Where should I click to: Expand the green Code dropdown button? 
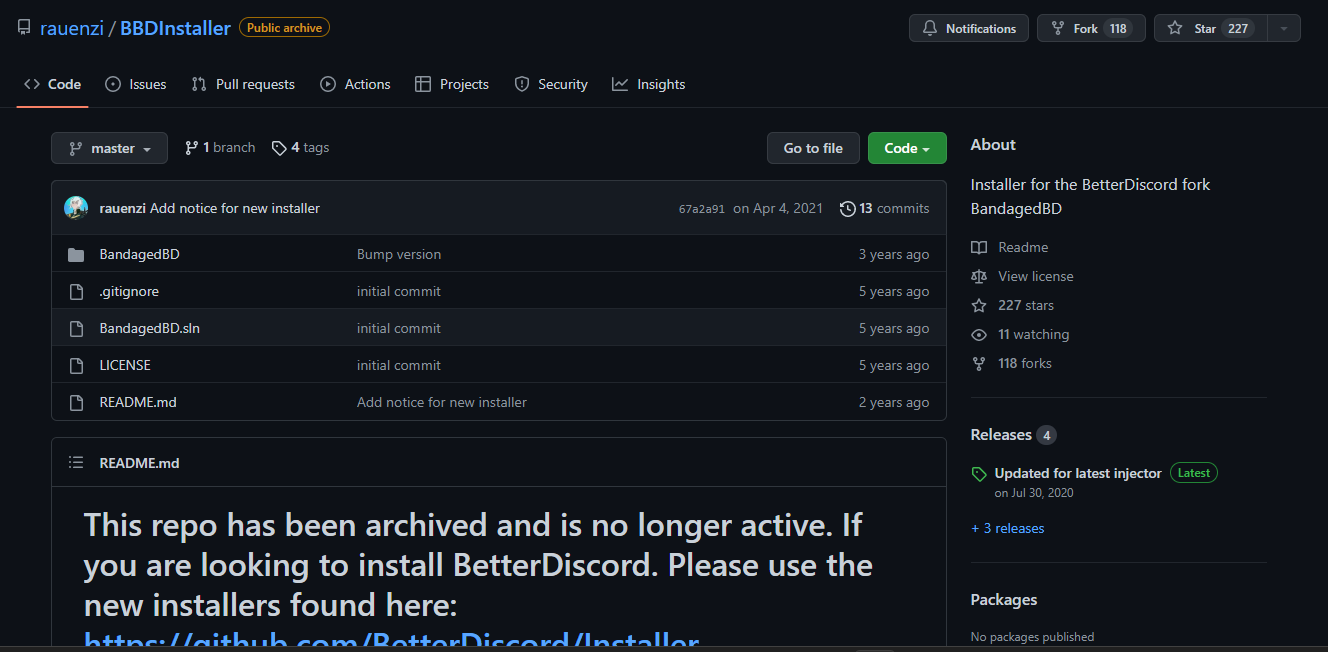pos(907,148)
